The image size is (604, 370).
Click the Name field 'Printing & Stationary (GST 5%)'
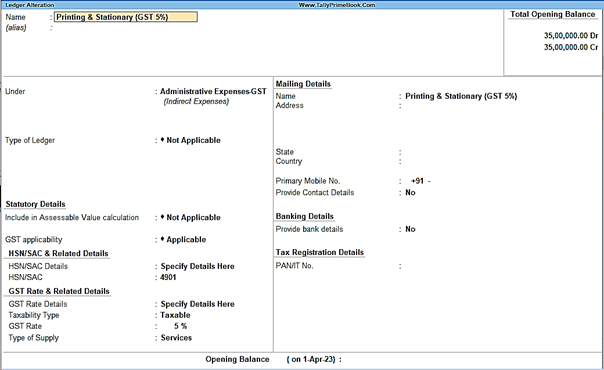126,17
